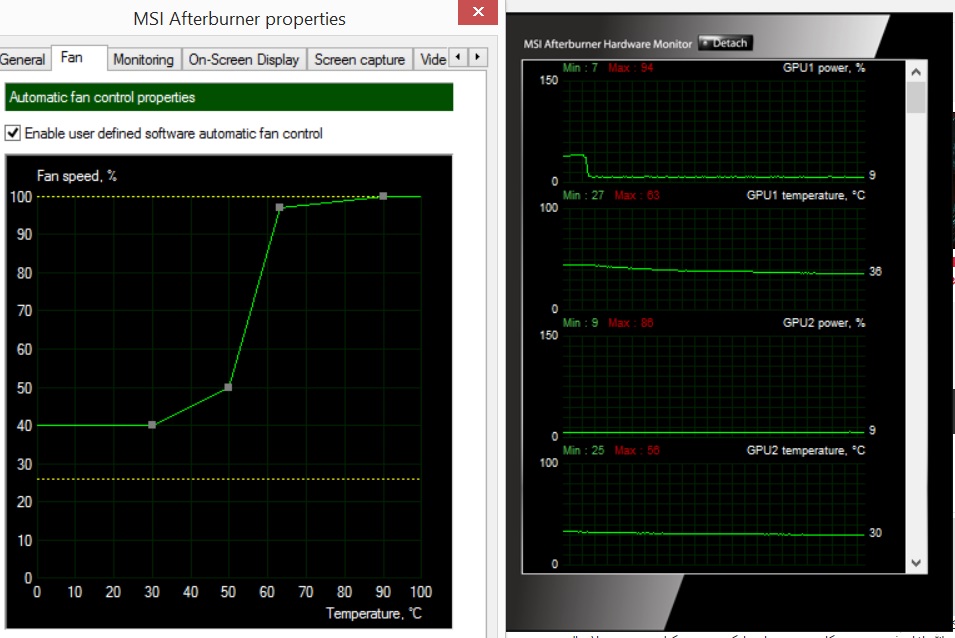This screenshot has height=638, width=955.
Task: Select the fan curve node at 50°C
Action: coord(228,387)
